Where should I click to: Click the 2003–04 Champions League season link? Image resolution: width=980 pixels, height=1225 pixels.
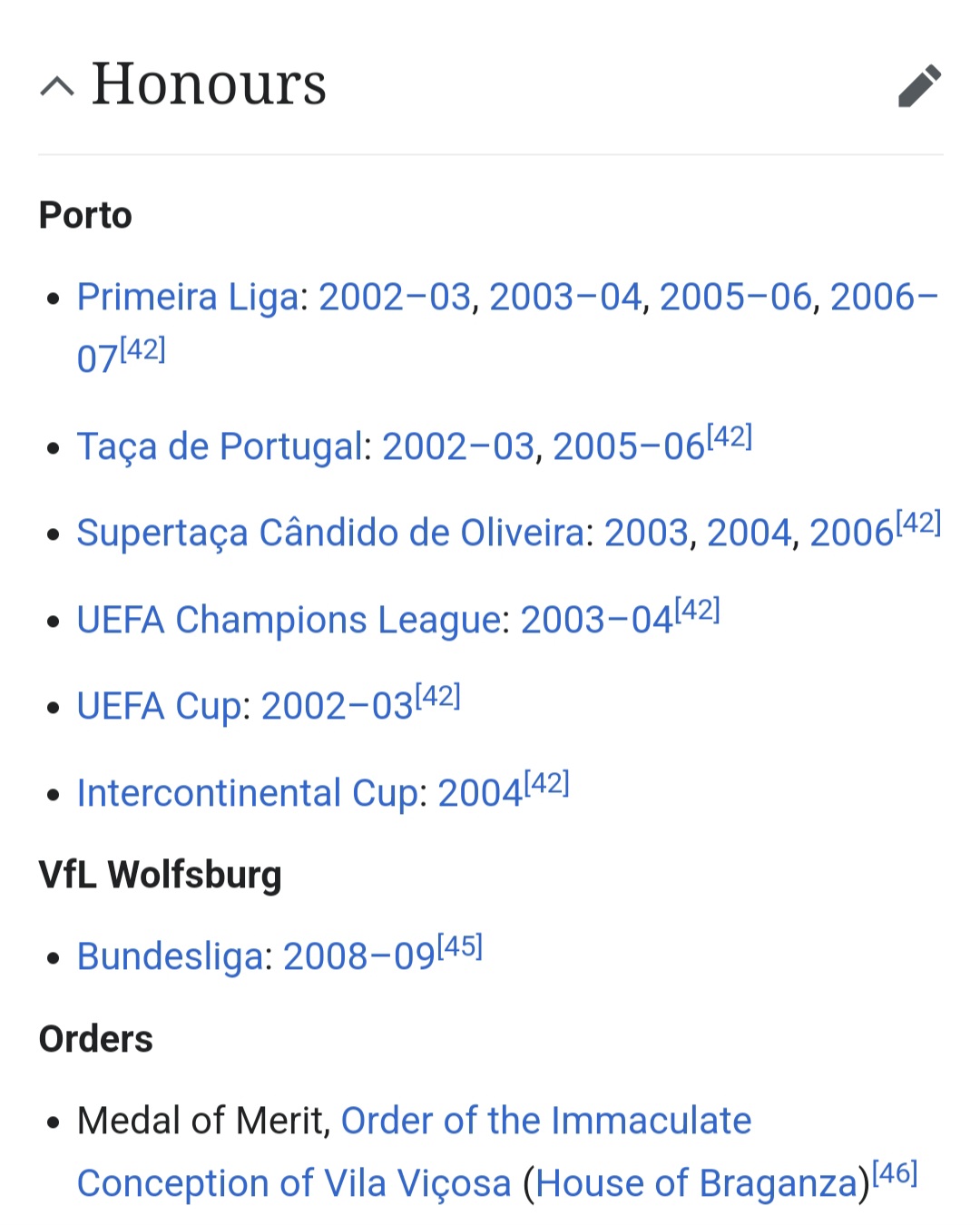pos(596,620)
